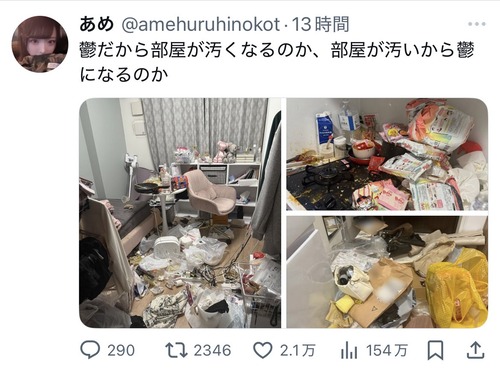Viewport: 500px width, 374px height.
Task: Open the views analytics bar-chart icon
Action: (349, 351)
